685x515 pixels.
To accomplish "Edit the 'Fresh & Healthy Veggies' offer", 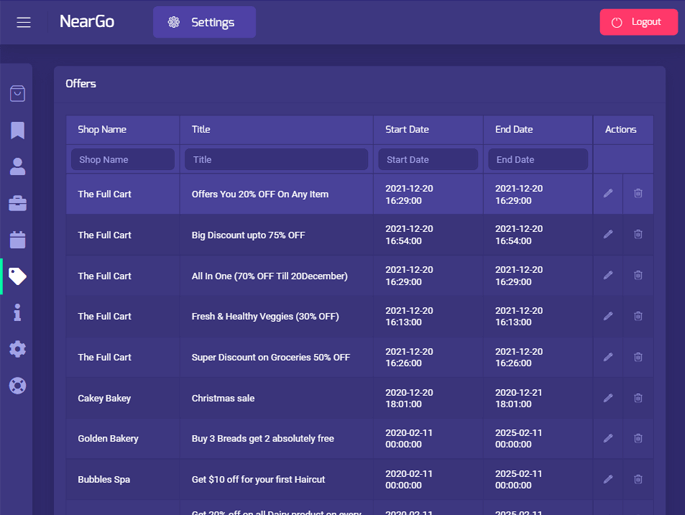I will tap(608, 316).
